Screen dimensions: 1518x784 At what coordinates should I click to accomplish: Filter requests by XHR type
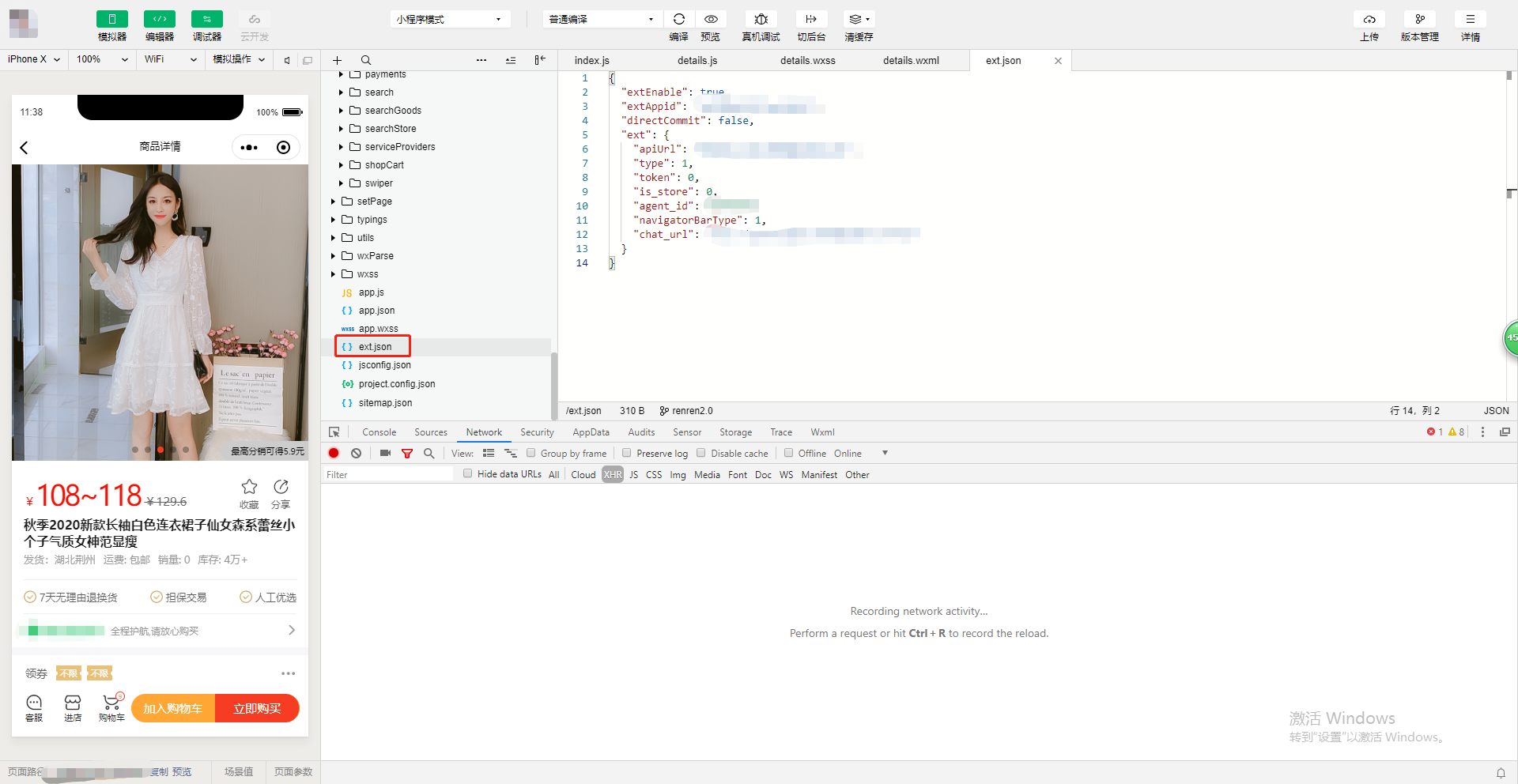pyautogui.click(x=613, y=474)
